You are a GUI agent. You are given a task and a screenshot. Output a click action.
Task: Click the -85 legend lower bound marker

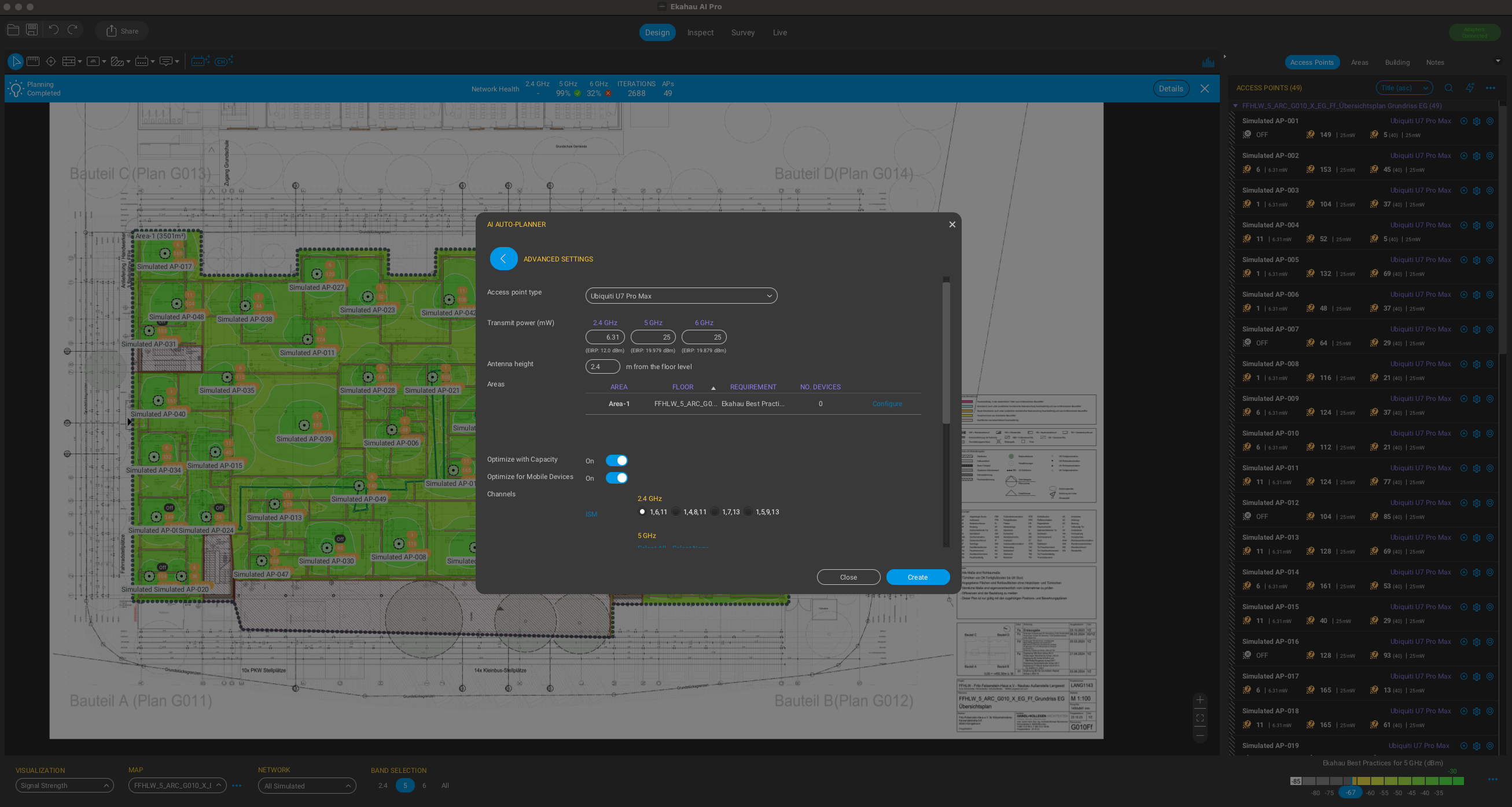coord(1296,781)
